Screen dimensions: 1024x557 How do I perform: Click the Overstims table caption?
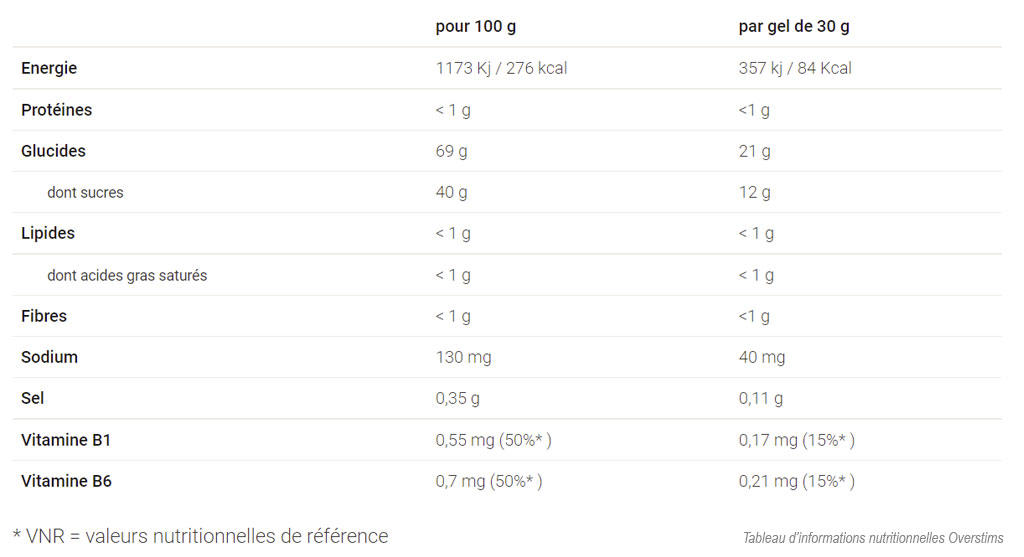872,538
